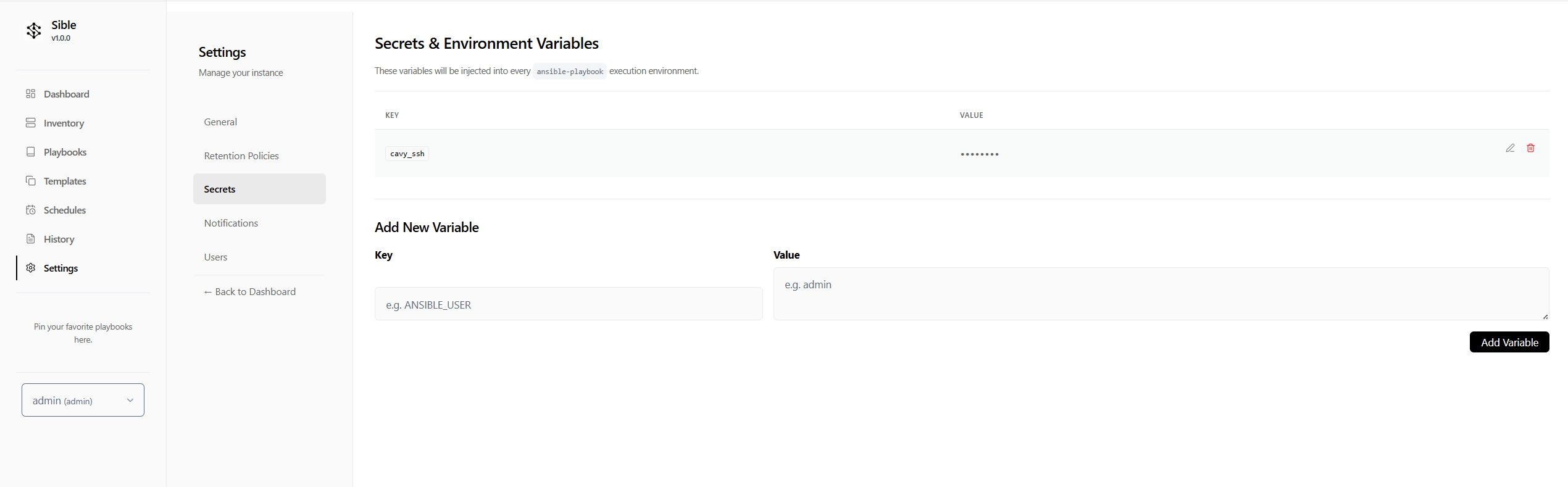Click the Playbooks book icon
The height and width of the screenshot is (487, 1568).
pyautogui.click(x=30, y=152)
